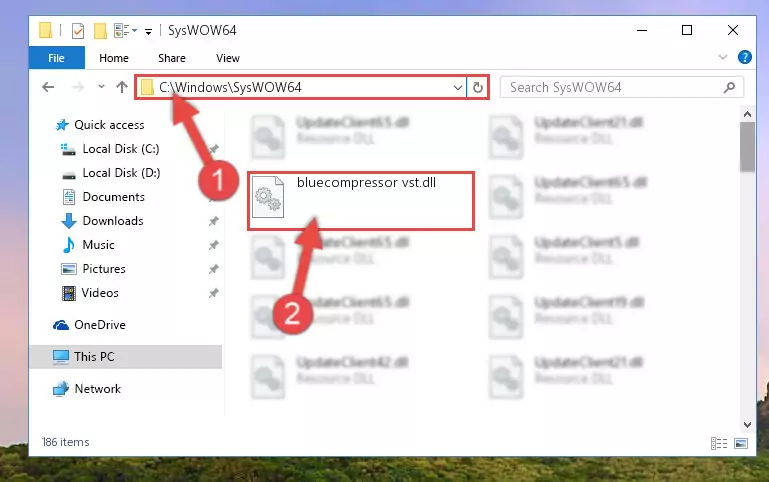Image resolution: width=769 pixels, height=482 pixels.
Task: Unpin Downloads using its pin icon
Action: (x=213, y=221)
